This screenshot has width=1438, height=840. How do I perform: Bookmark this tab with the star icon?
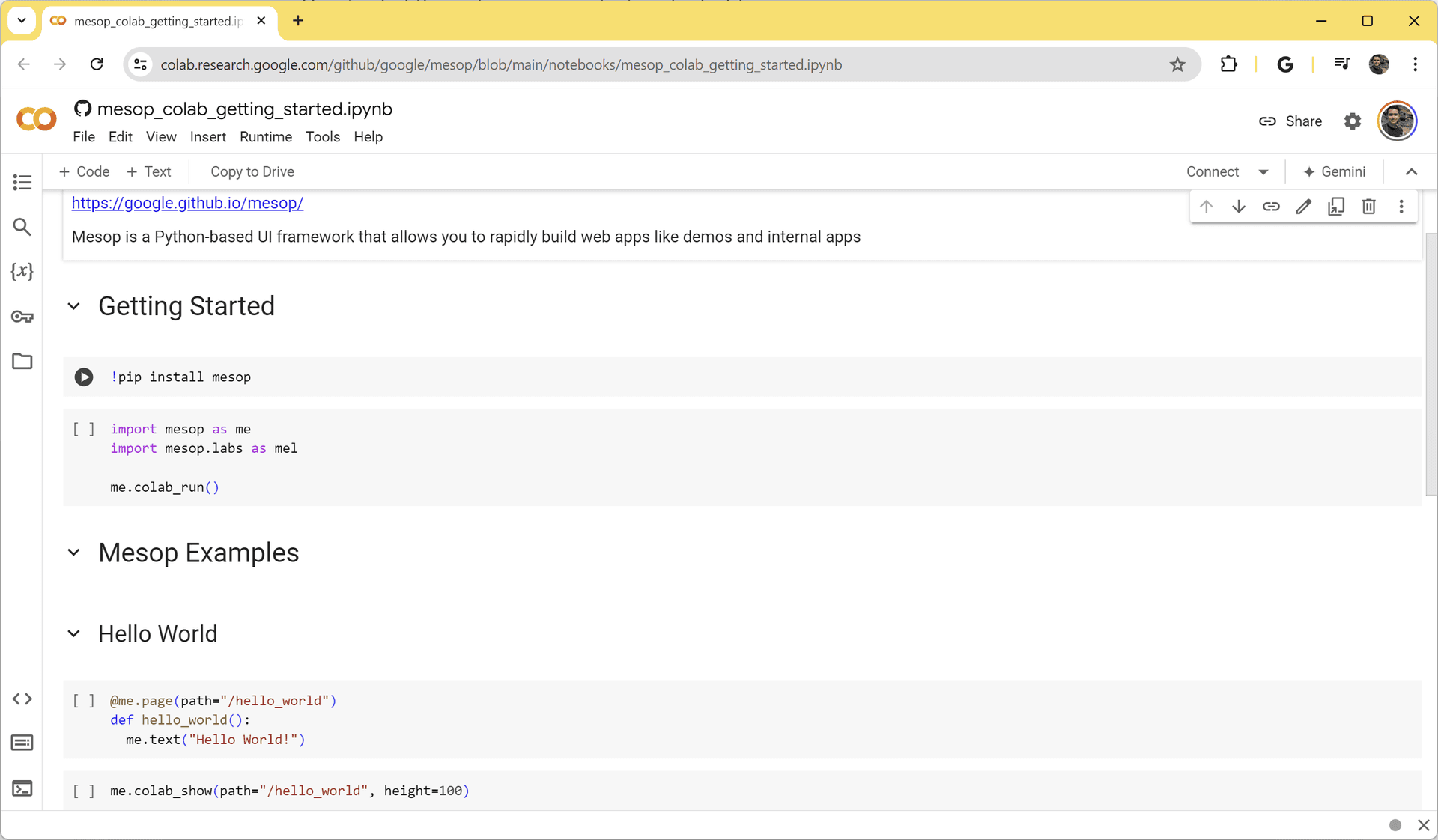point(1177,64)
